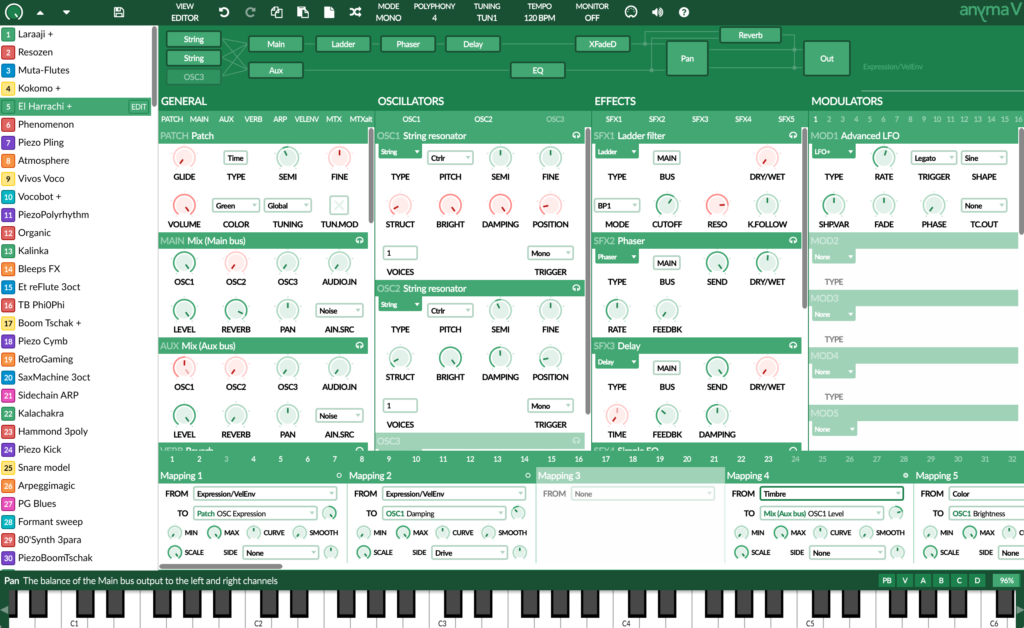The height and width of the screenshot is (628, 1024).
Task: Click the undo arrow icon
Action: click(x=224, y=12)
